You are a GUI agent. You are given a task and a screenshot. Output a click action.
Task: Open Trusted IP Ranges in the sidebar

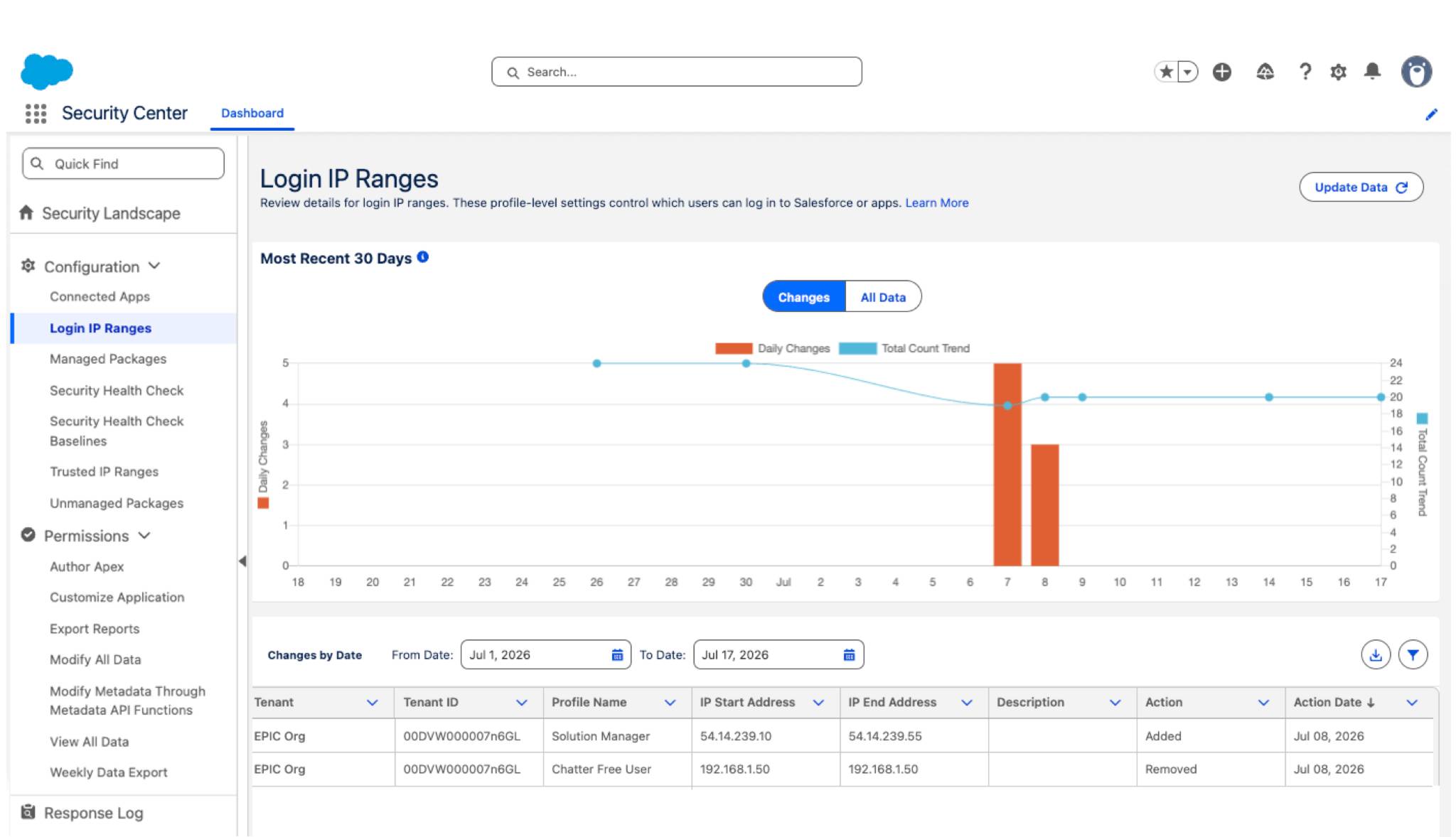(x=104, y=472)
